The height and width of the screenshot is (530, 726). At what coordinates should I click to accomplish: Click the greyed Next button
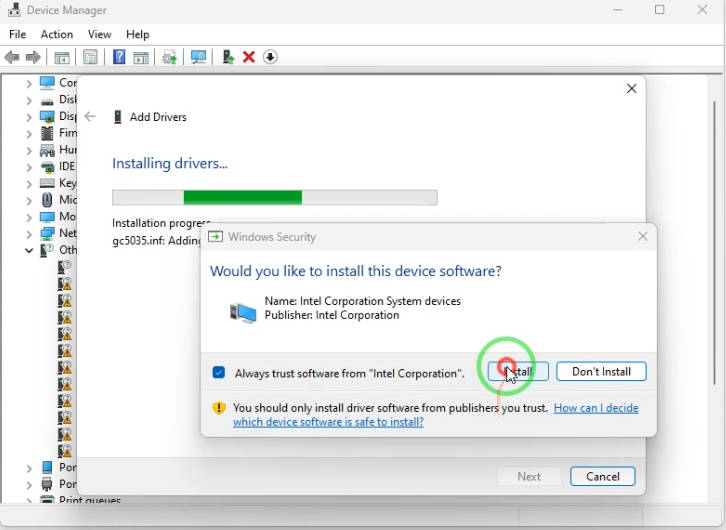coord(529,476)
